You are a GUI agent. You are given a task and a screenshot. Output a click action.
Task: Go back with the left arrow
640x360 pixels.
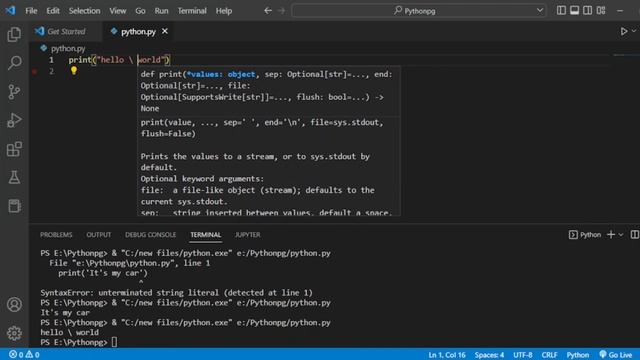(x=268, y=11)
